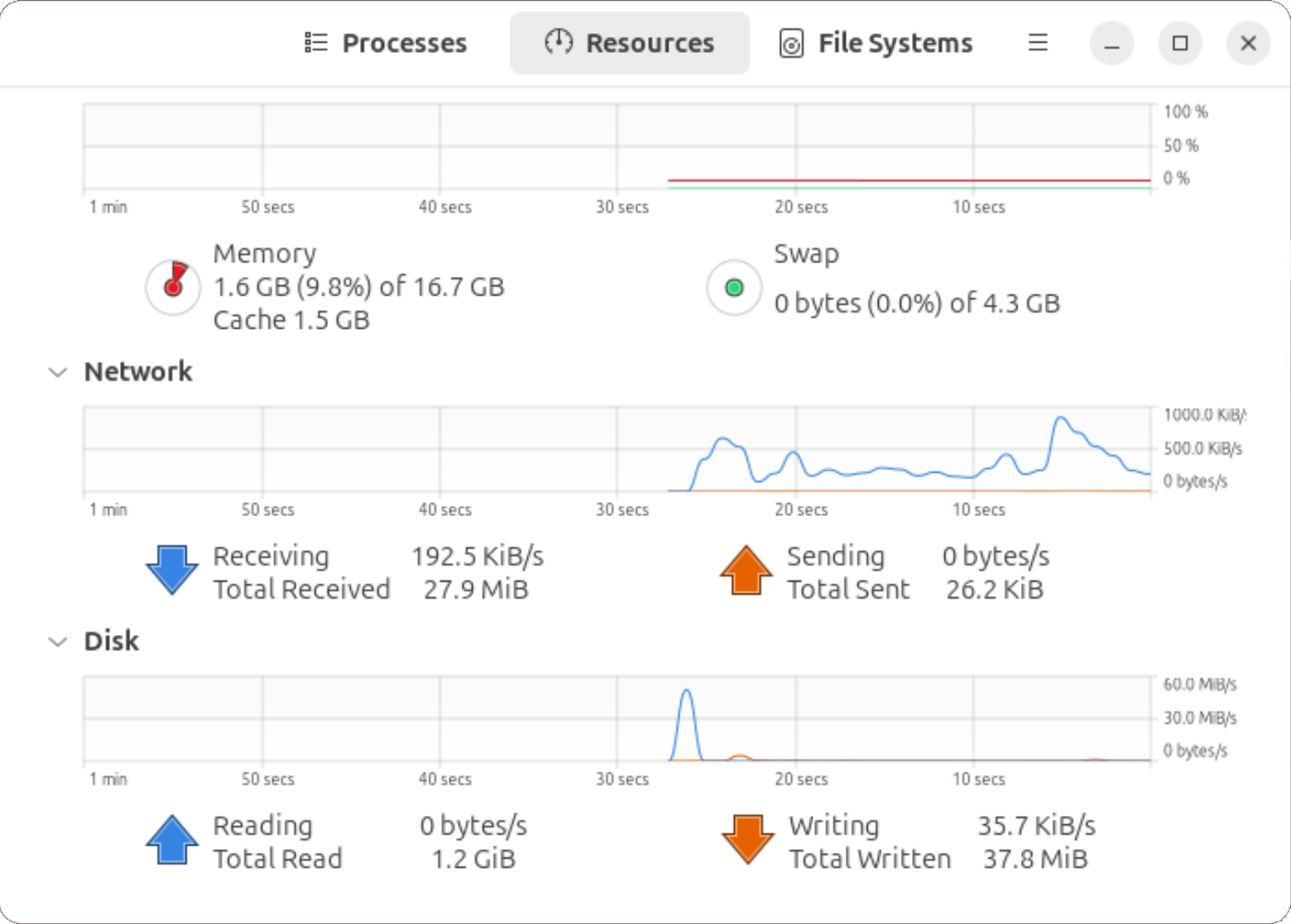Click the Disk activity graph

[x=617, y=720]
